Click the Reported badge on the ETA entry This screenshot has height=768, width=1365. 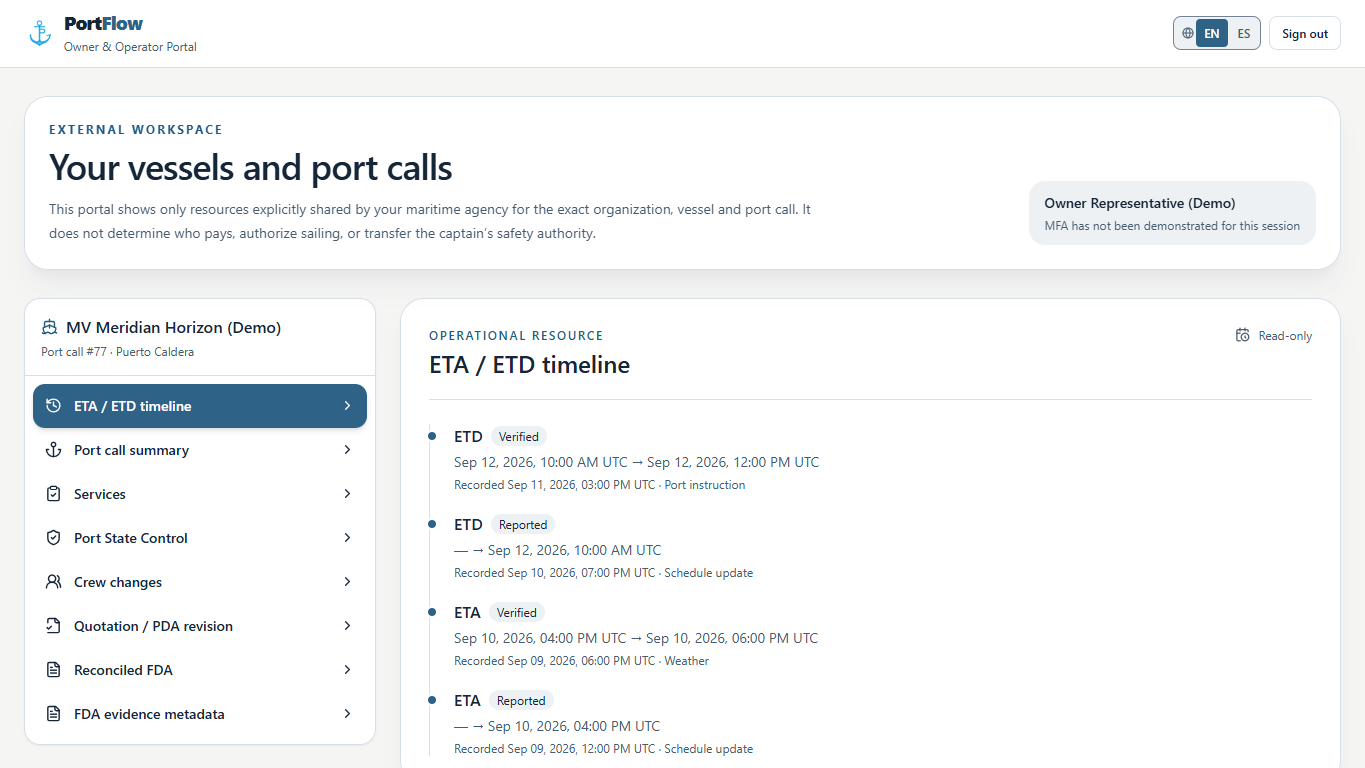pyautogui.click(x=521, y=700)
